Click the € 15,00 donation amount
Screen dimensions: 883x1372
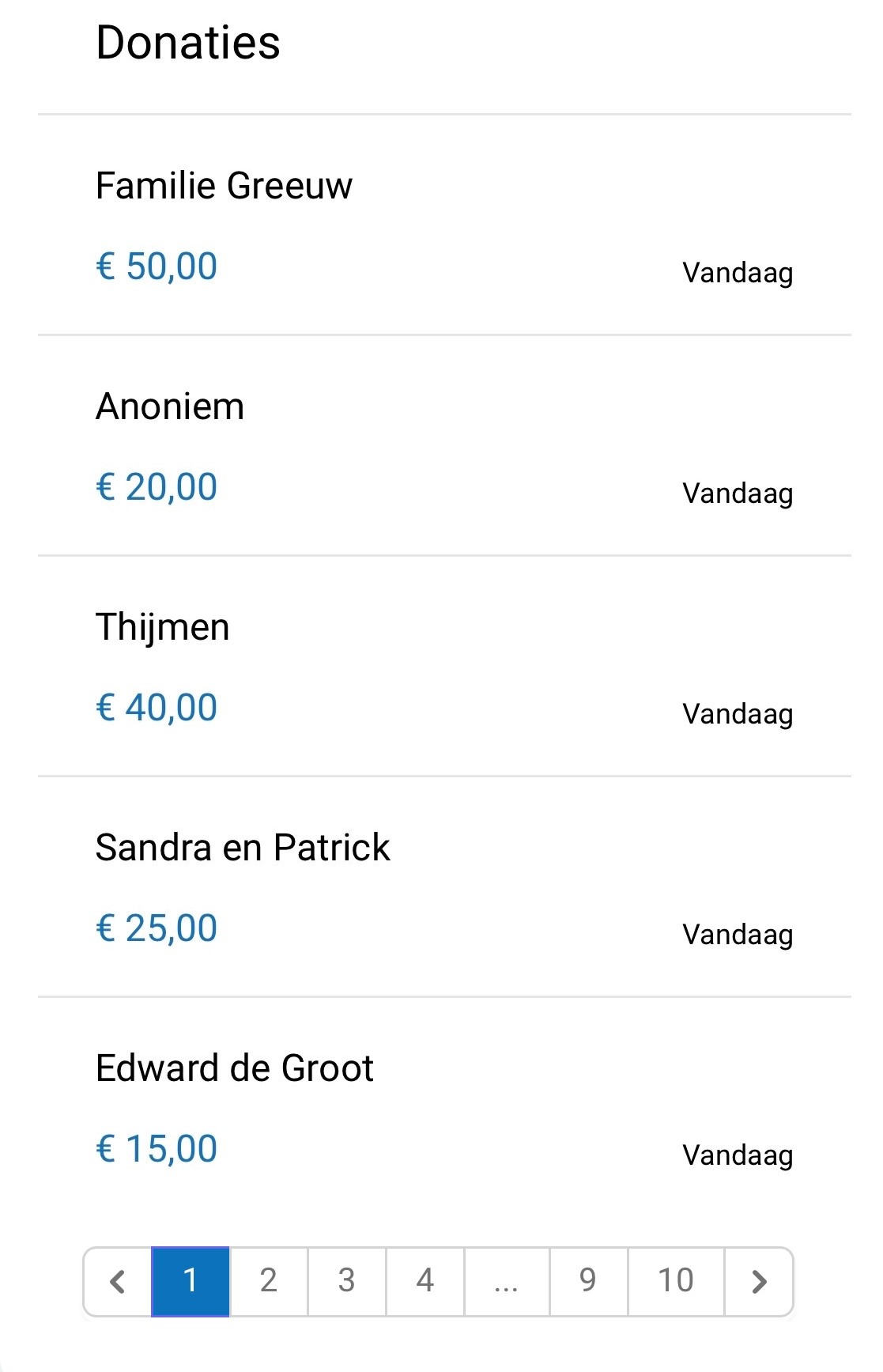coord(157,1149)
